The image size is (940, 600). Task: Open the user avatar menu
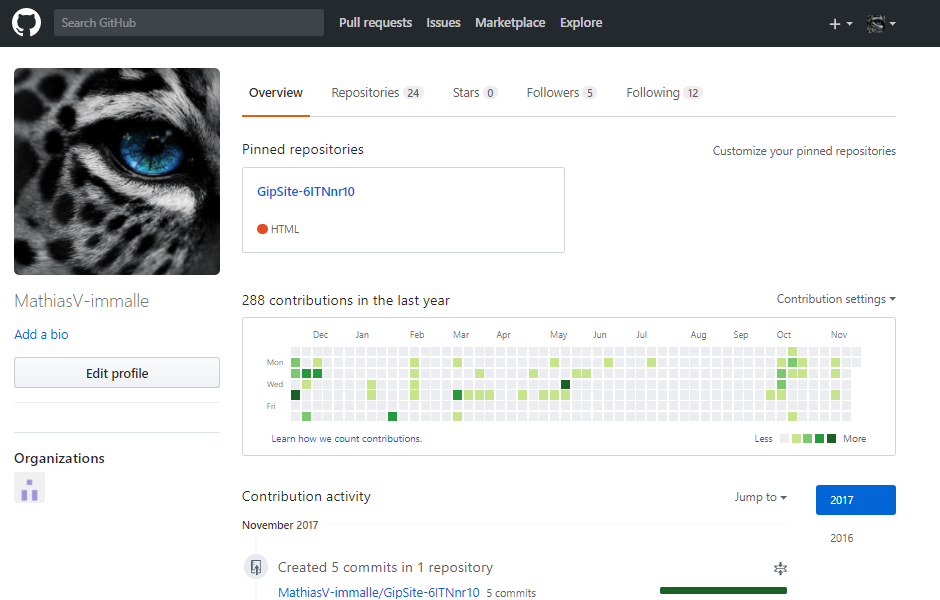point(880,24)
